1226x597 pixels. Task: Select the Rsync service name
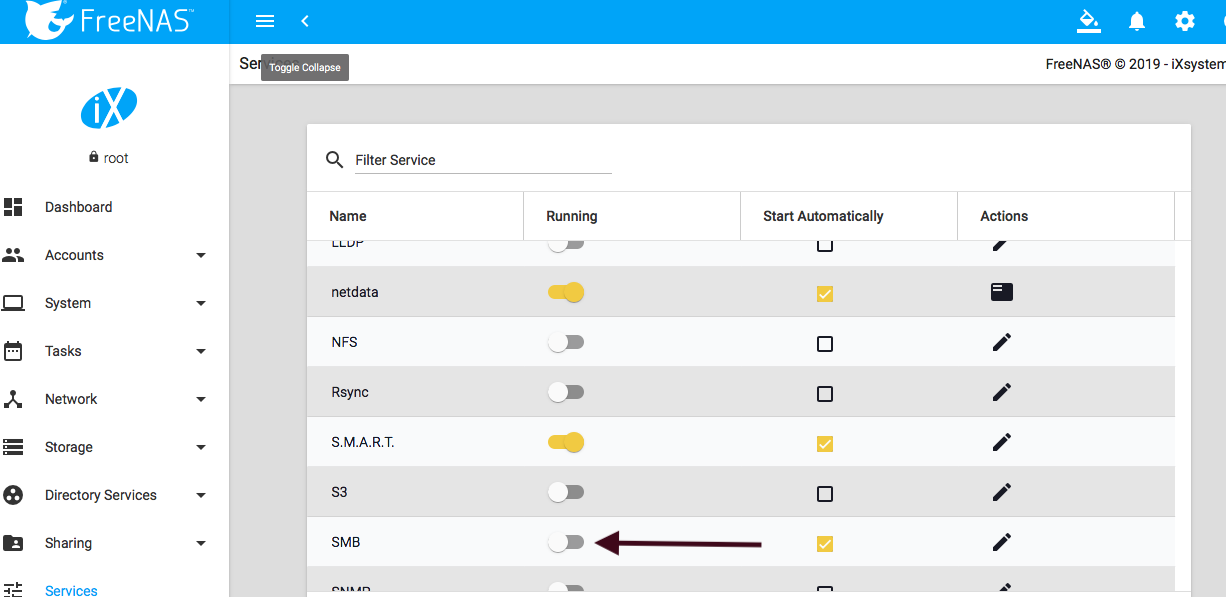tap(350, 392)
